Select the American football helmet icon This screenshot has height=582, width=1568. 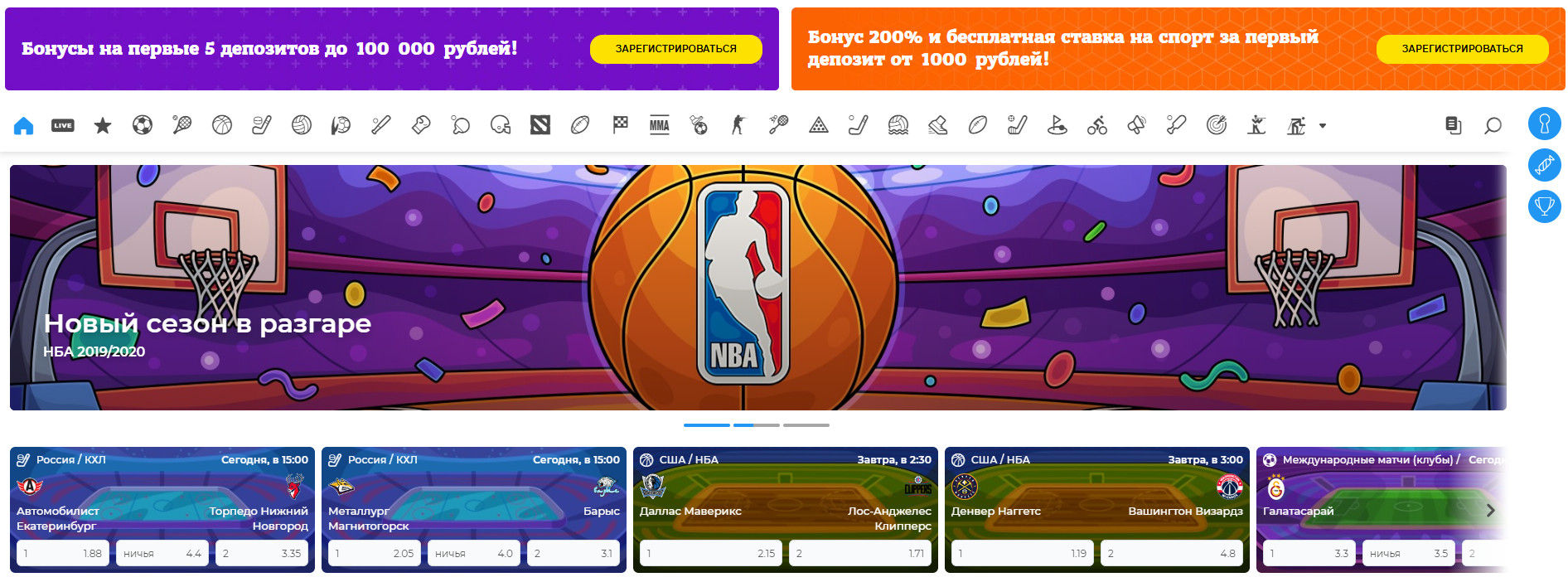[x=501, y=125]
